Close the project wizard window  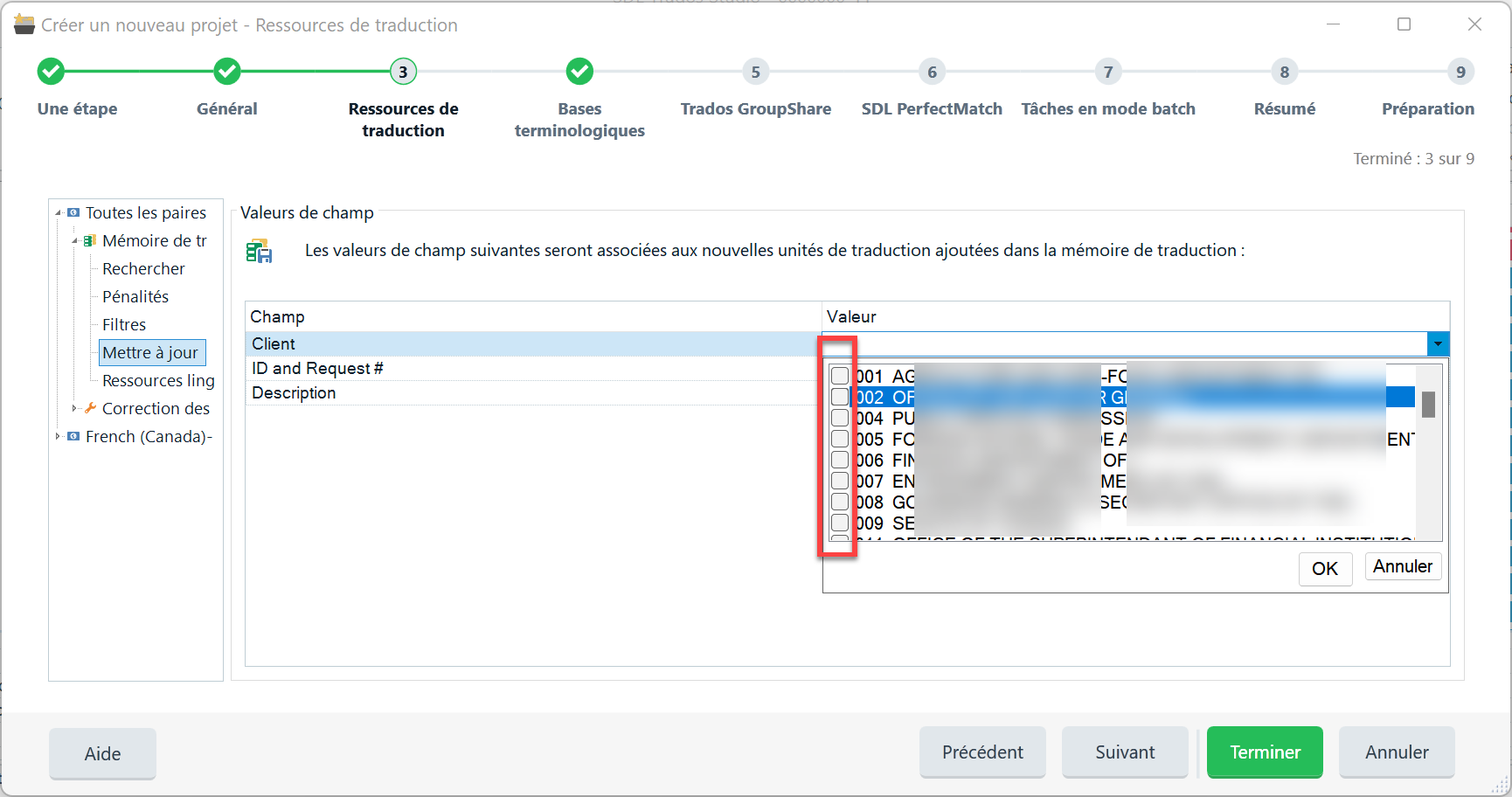tap(1474, 24)
